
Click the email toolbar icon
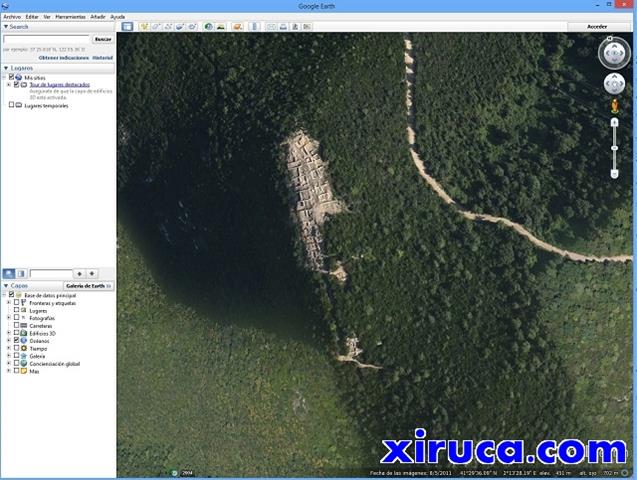pyautogui.click(x=271, y=27)
